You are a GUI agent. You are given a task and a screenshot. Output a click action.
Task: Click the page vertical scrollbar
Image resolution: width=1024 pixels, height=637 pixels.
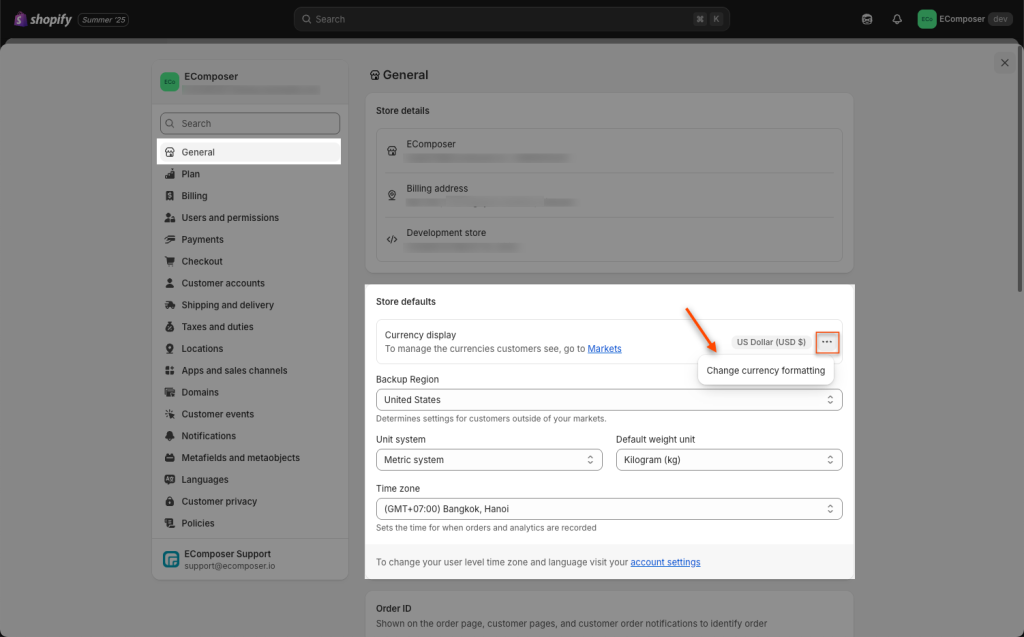point(1020,170)
